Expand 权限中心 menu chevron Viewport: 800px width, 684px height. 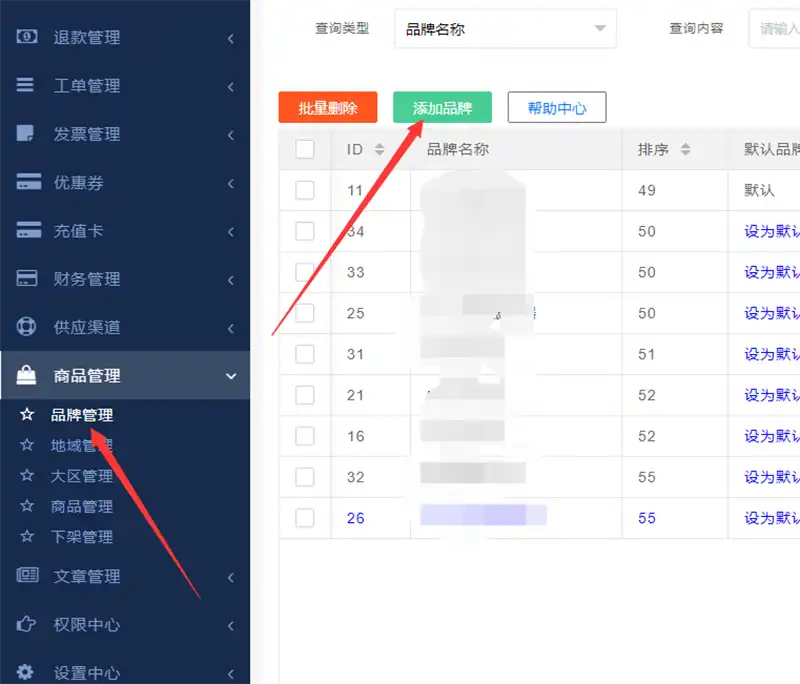coord(231,625)
